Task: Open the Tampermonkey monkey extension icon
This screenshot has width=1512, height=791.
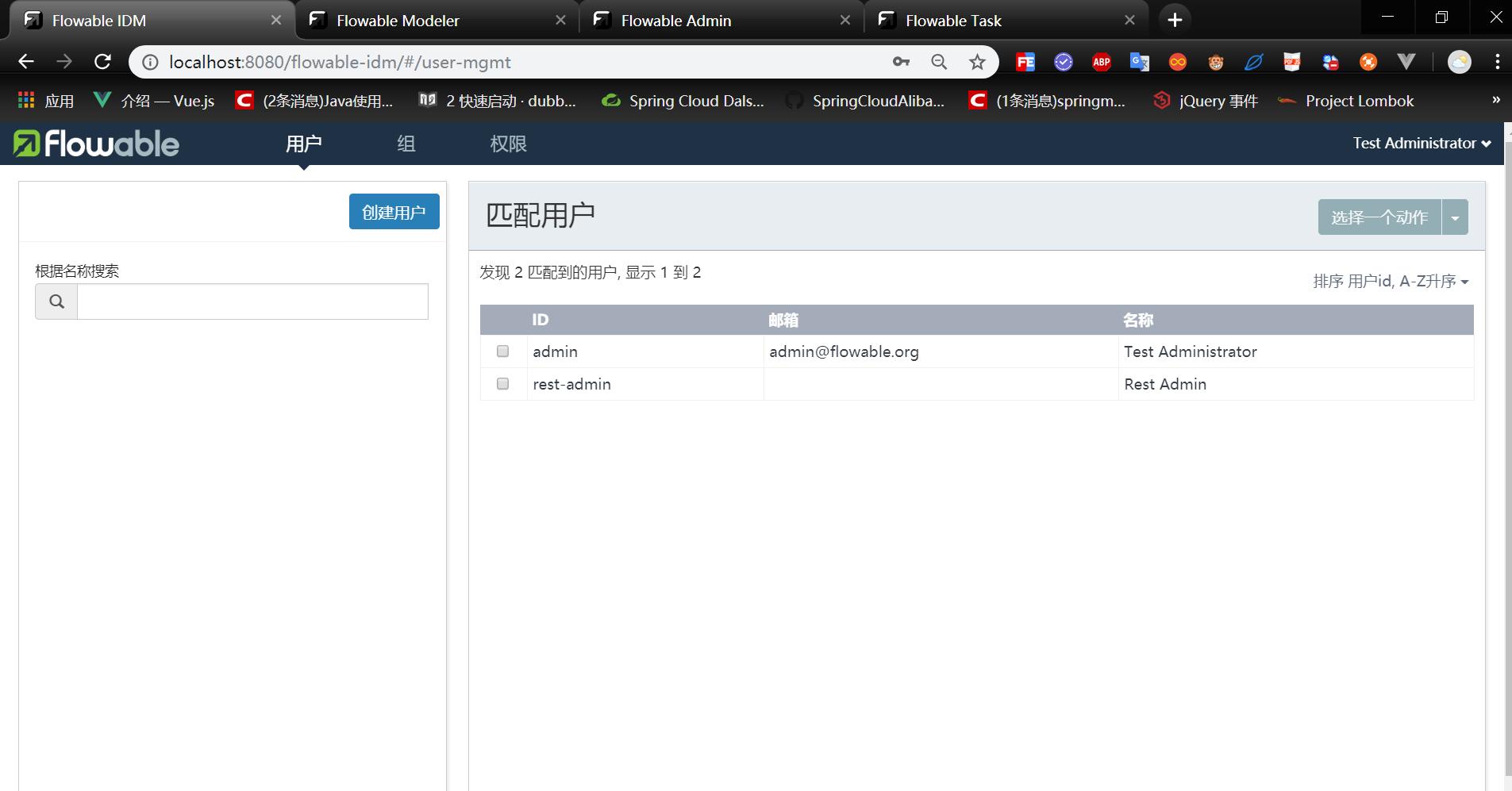Action: pos(1216,62)
